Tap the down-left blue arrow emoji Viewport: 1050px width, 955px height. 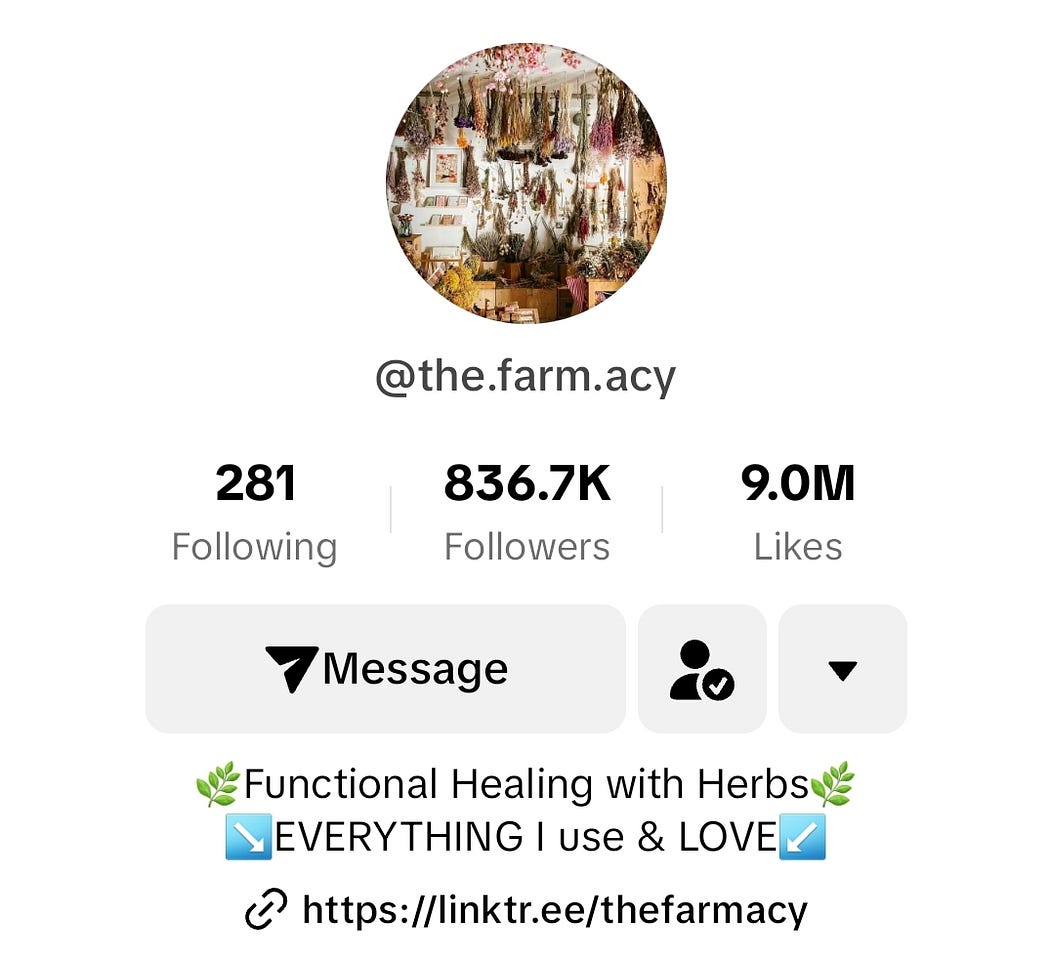802,836
